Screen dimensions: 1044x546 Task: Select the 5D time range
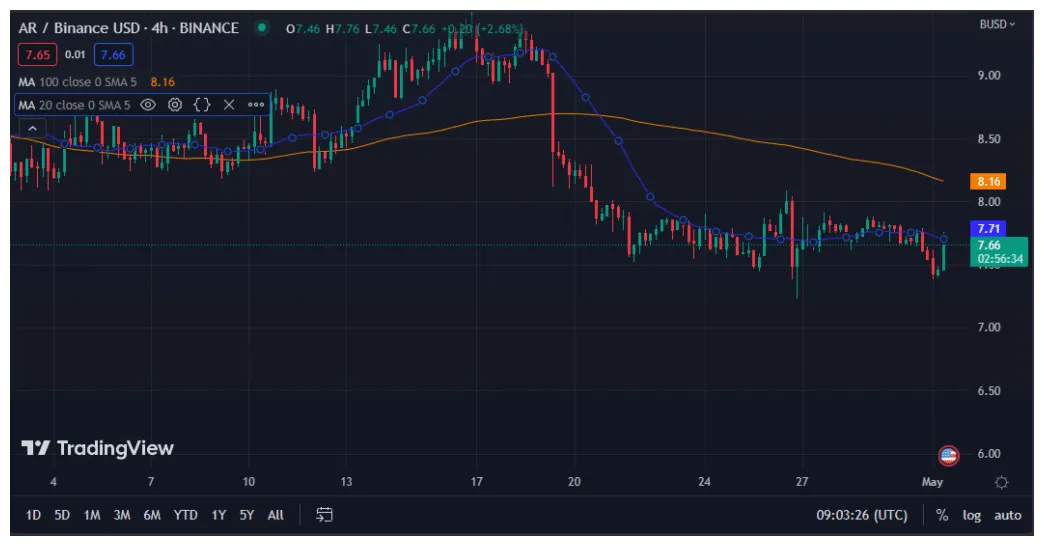click(x=62, y=515)
